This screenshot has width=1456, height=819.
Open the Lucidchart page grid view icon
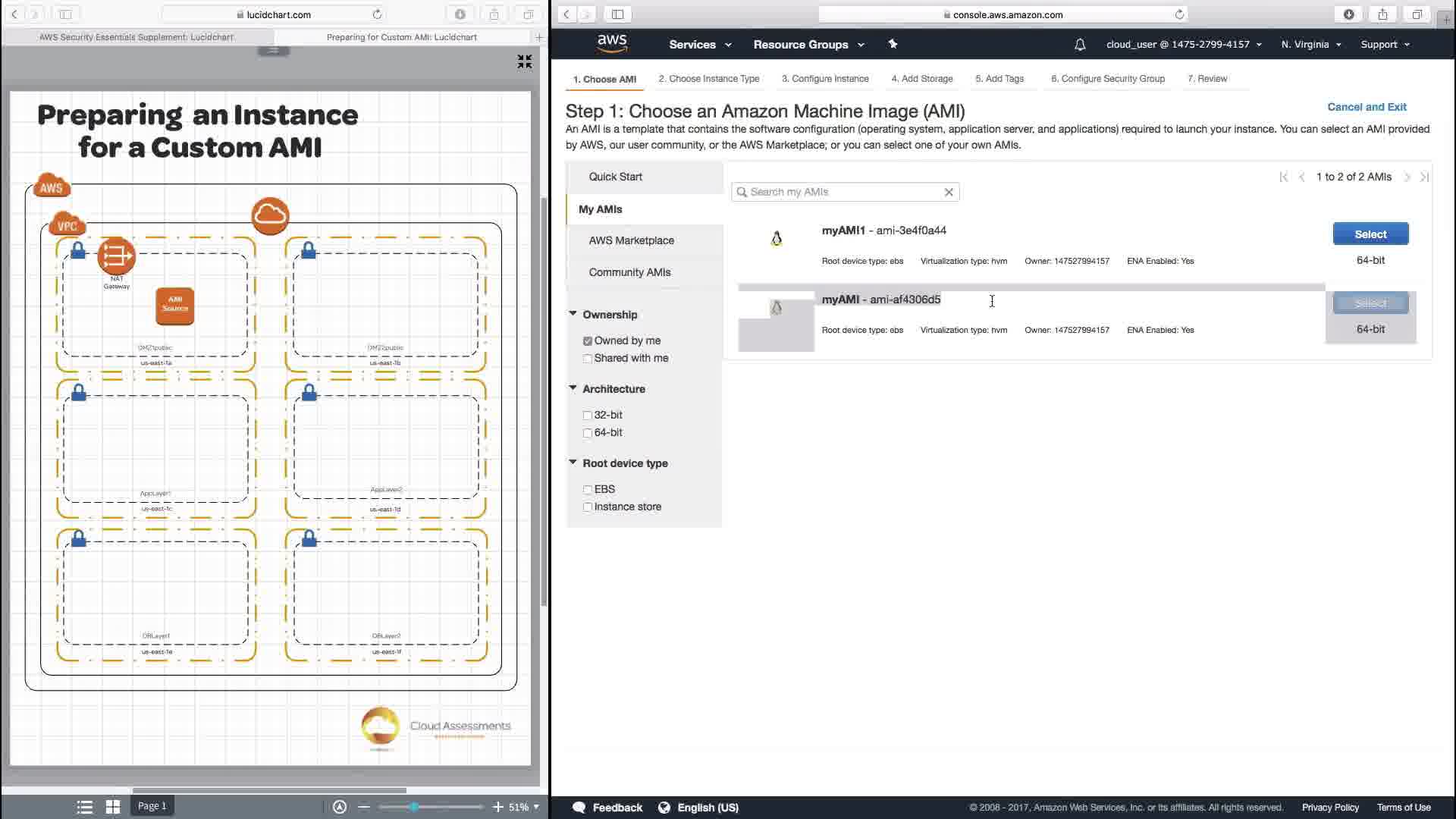113,807
